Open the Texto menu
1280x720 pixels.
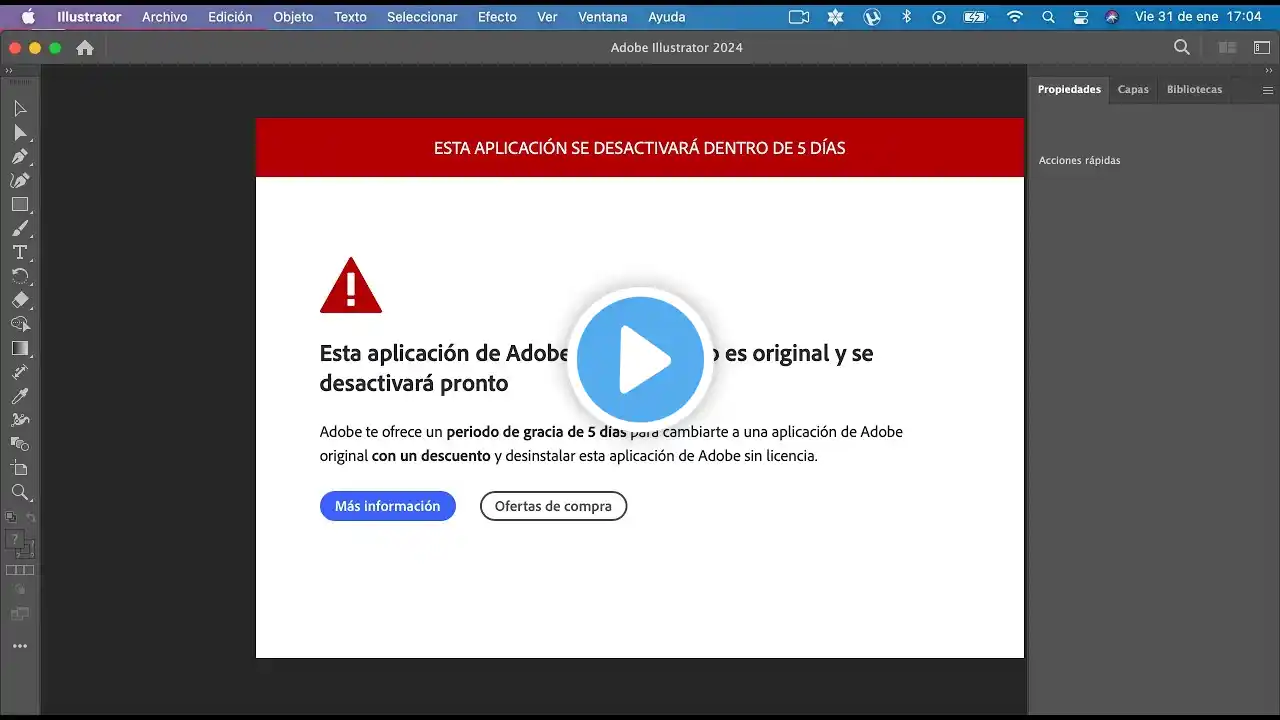[x=350, y=17]
